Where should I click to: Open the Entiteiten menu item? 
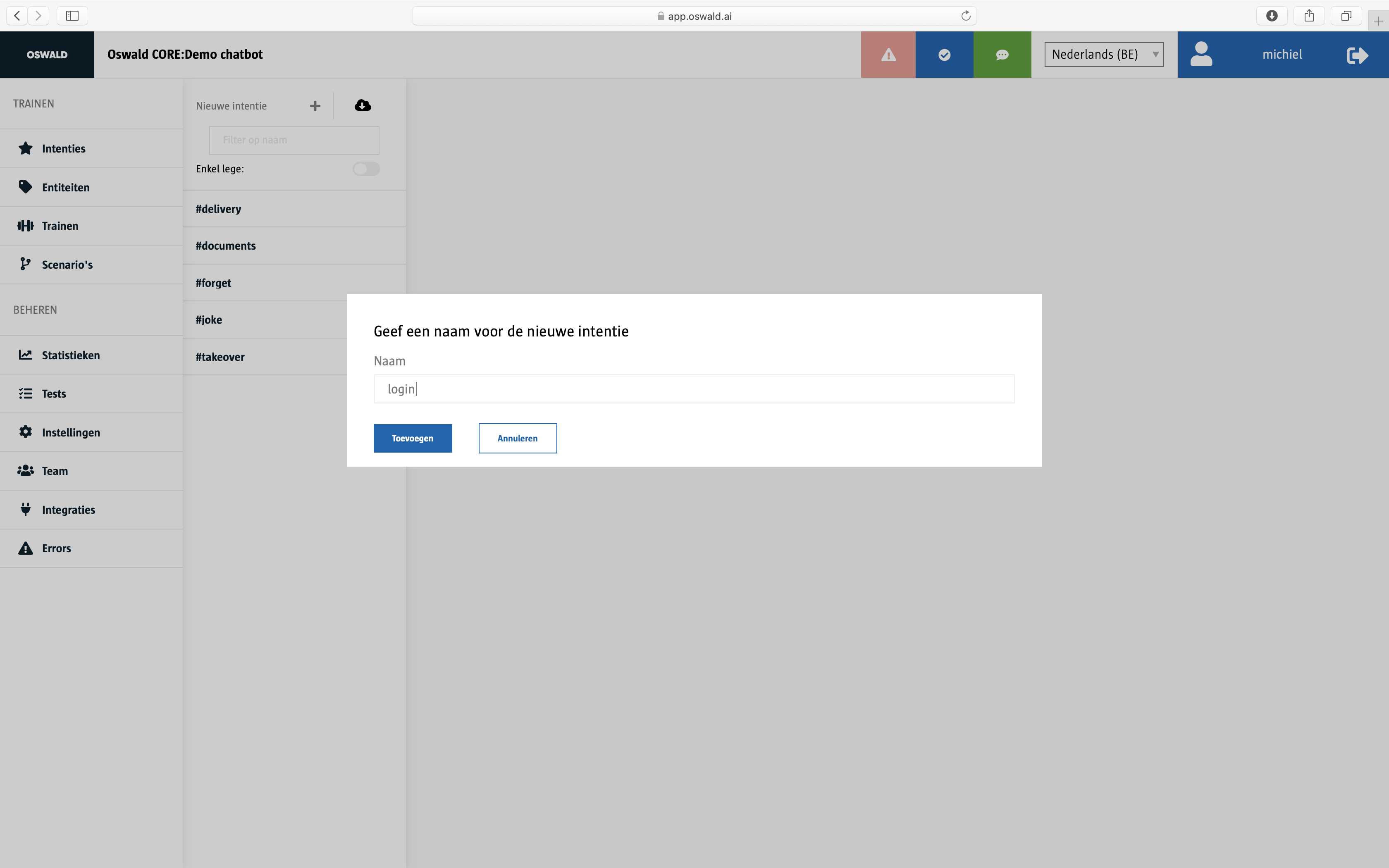click(x=91, y=187)
